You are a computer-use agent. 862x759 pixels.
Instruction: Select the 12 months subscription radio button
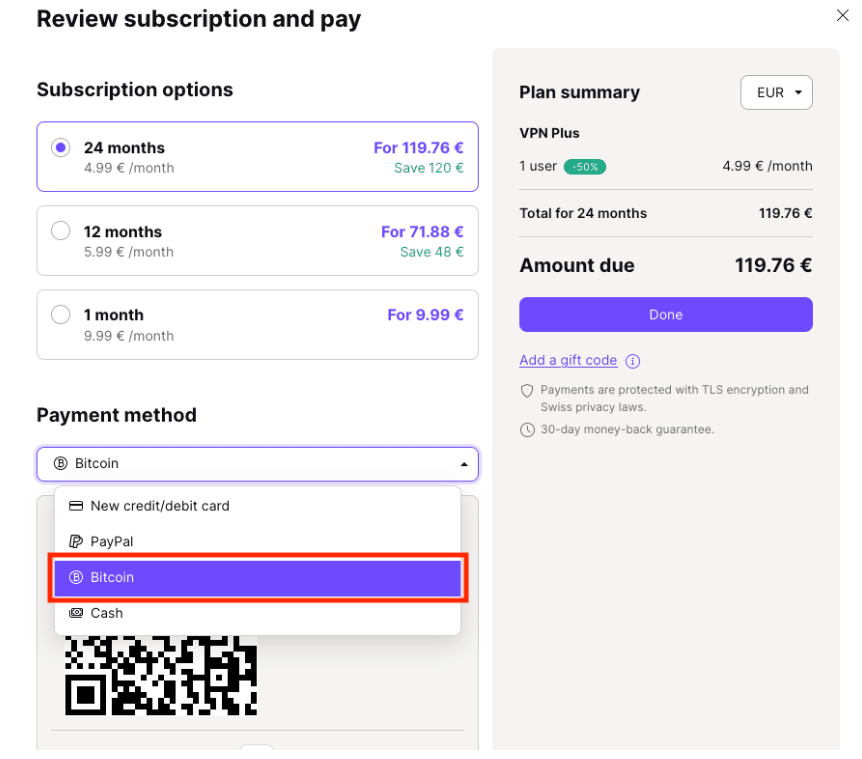point(60,230)
